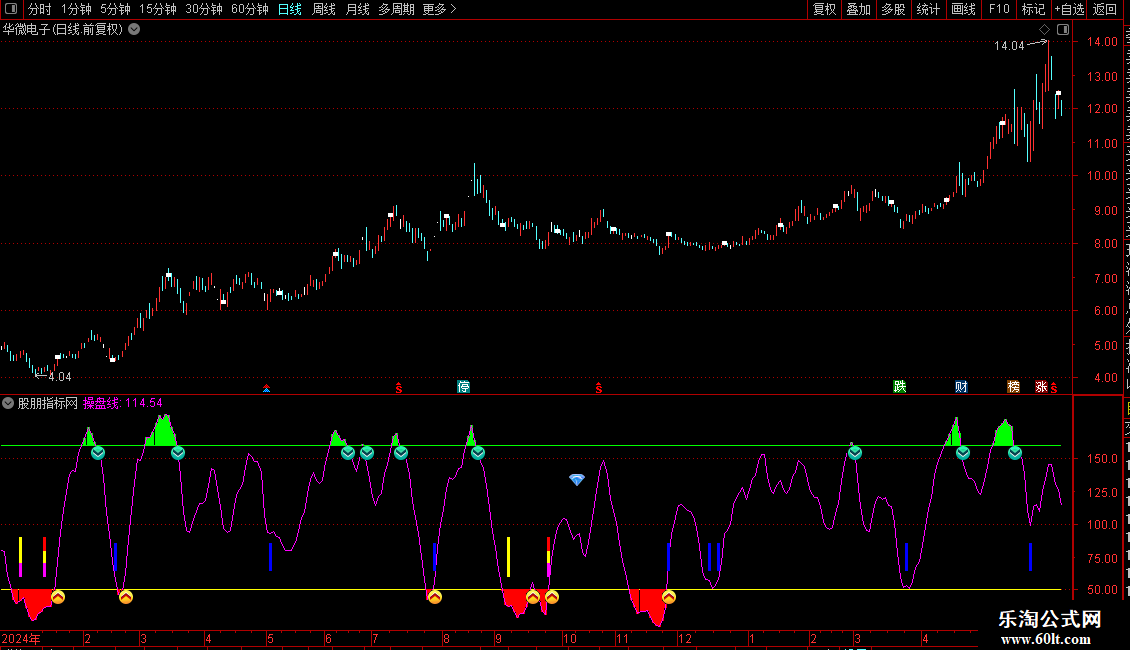
Task: Click the red-blue arrow event marker near month 5
Action: (267, 388)
